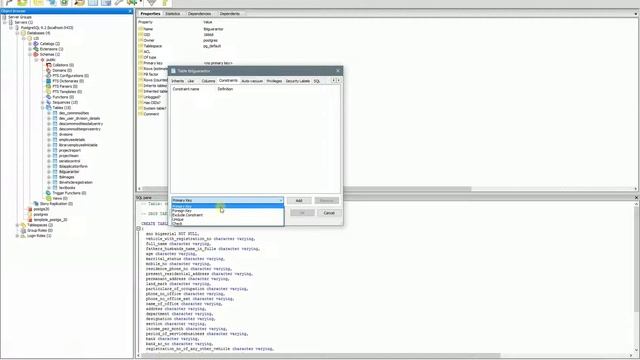Click the FTS Templates icon
This screenshot has width=640, height=360.
pyautogui.click(x=49, y=91)
